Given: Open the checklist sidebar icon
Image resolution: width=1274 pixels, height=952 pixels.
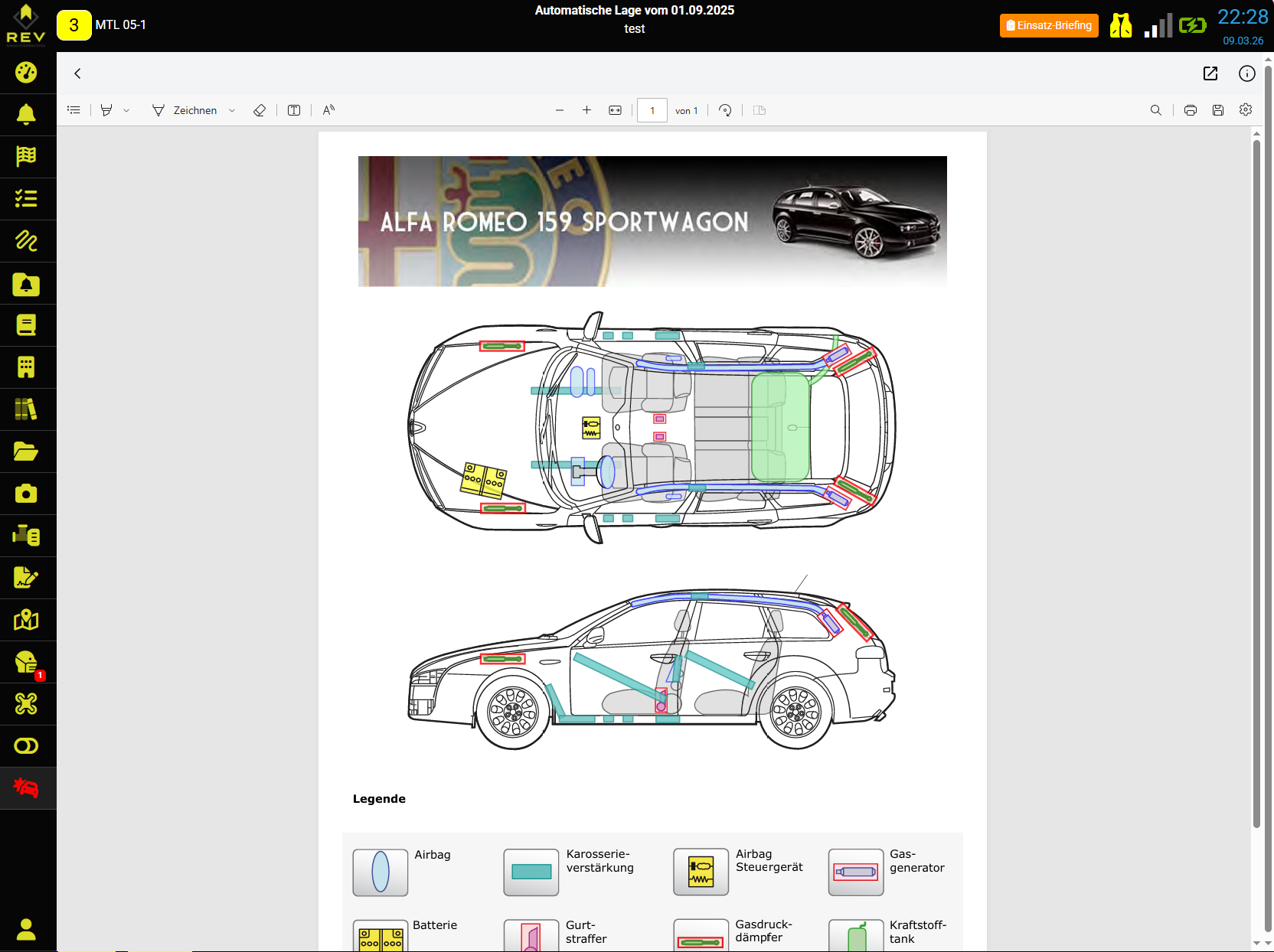Looking at the screenshot, I should point(26,199).
